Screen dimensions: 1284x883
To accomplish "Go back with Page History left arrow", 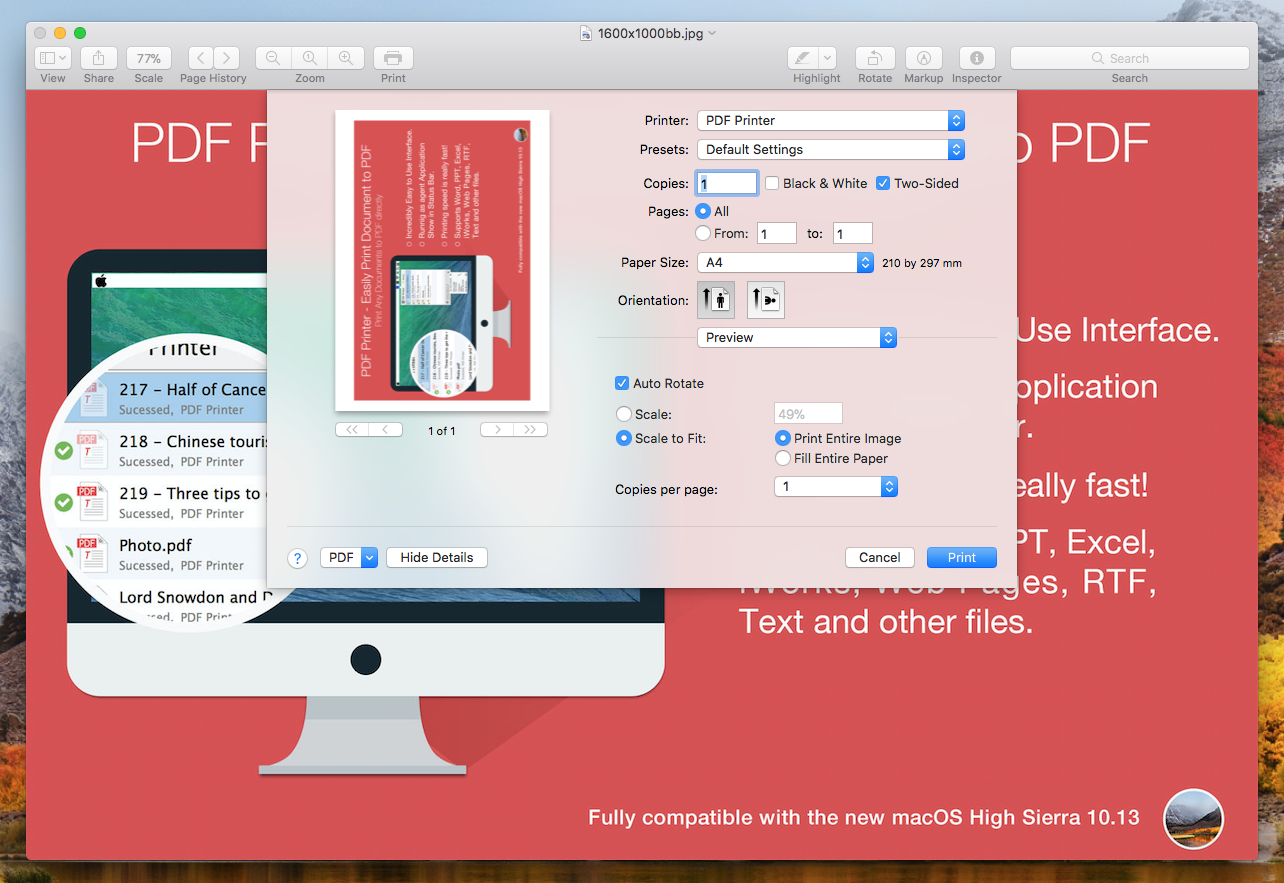I will [x=200, y=58].
